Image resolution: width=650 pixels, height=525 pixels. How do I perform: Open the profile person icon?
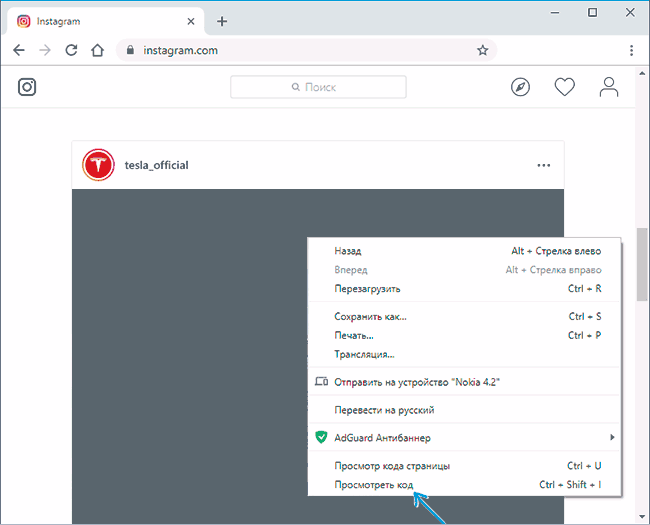[609, 87]
